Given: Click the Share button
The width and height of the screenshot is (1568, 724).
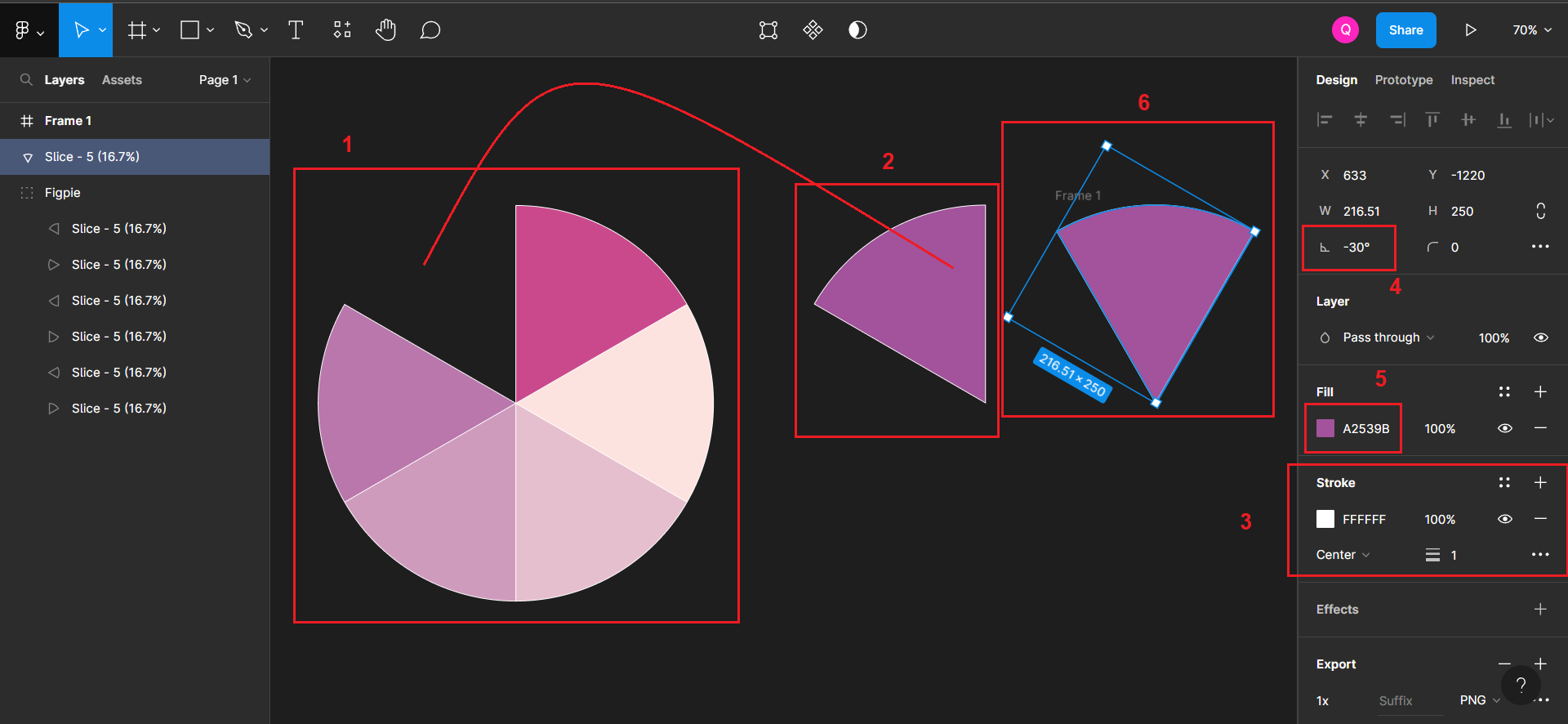Looking at the screenshot, I should click(1405, 30).
